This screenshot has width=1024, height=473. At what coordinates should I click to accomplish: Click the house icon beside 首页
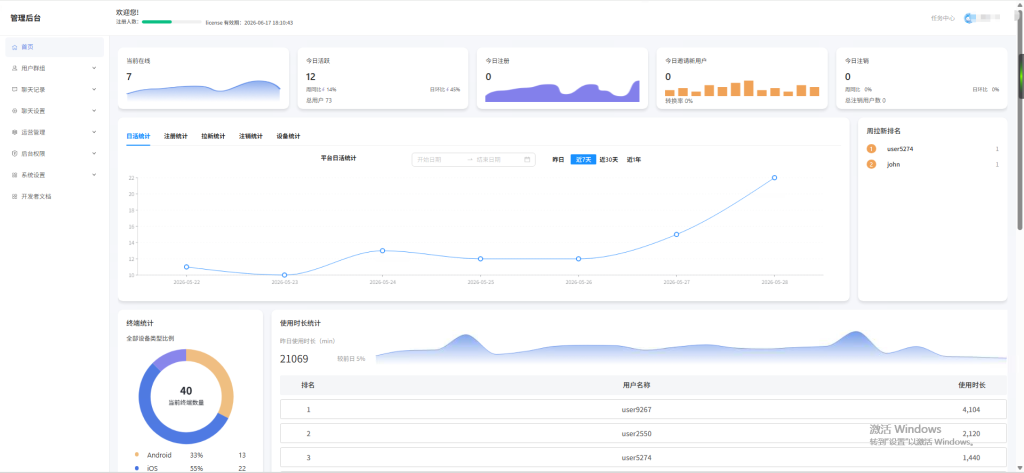(x=14, y=47)
